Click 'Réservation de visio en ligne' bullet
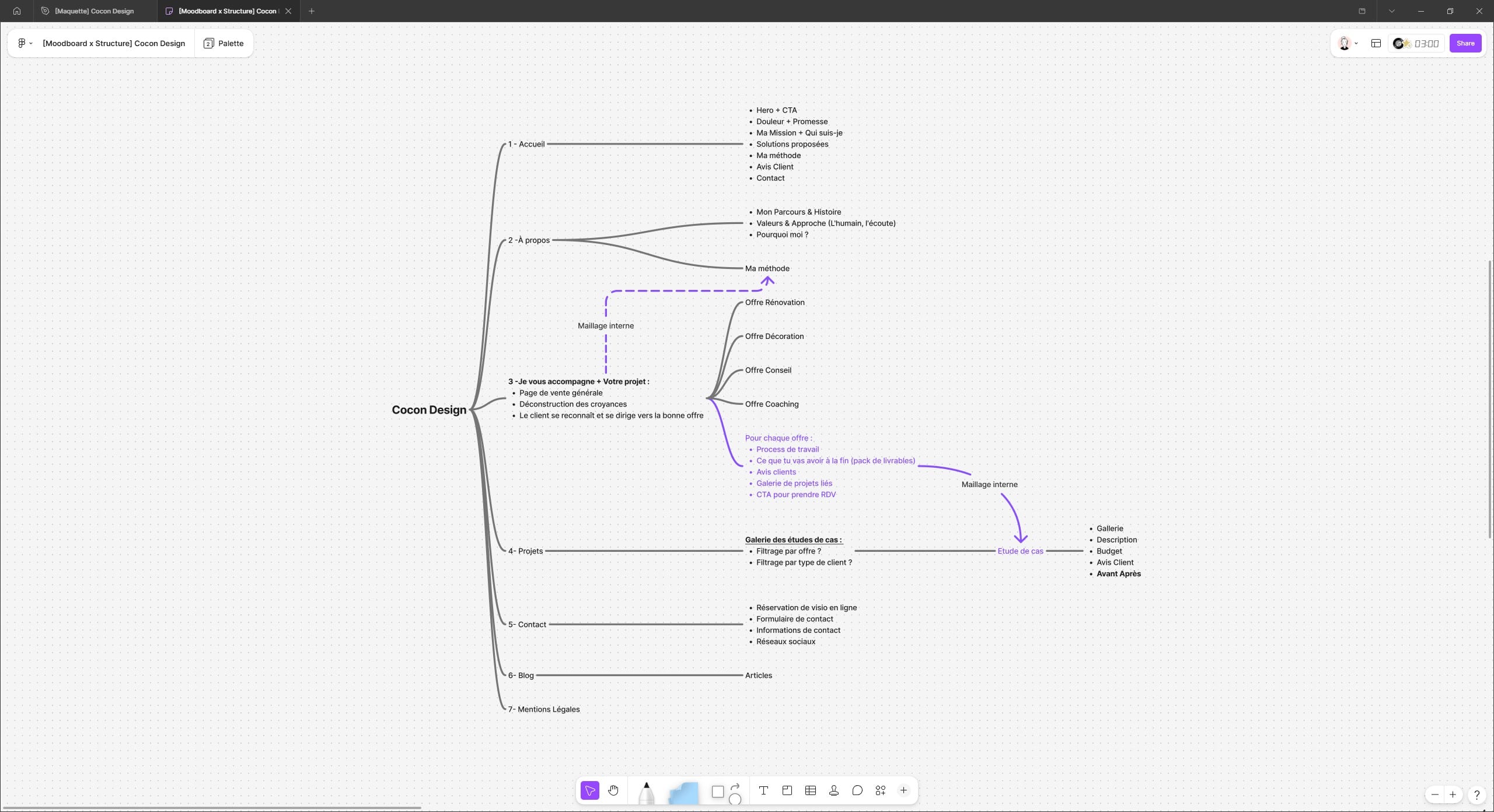 [x=807, y=607]
